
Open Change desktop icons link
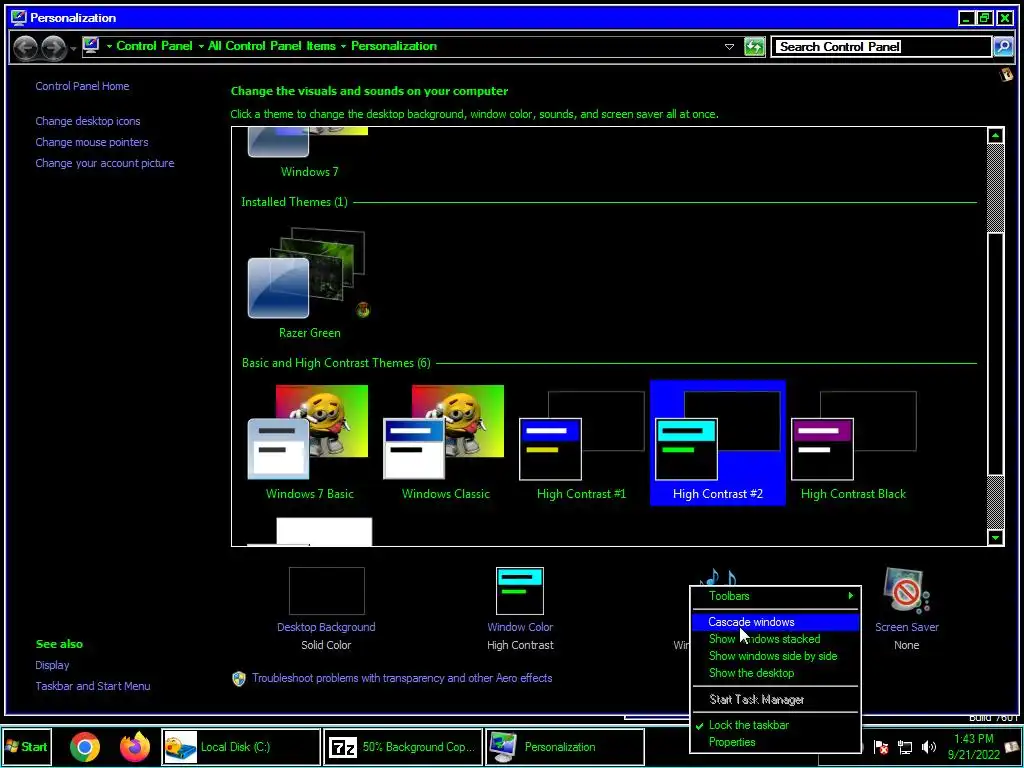tap(88, 121)
